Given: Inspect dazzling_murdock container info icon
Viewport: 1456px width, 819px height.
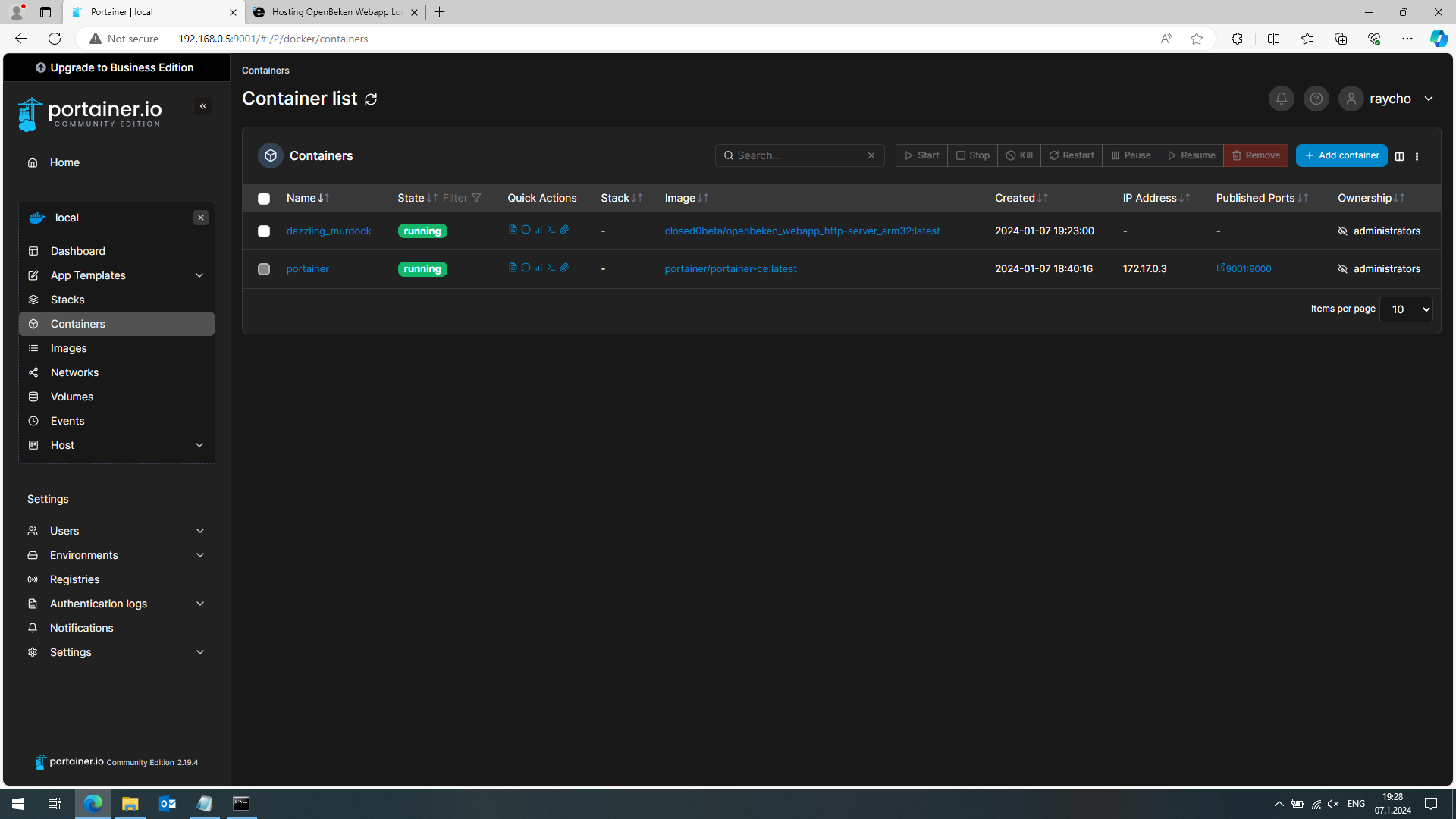Looking at the screenshot, I should pos(526,230).
